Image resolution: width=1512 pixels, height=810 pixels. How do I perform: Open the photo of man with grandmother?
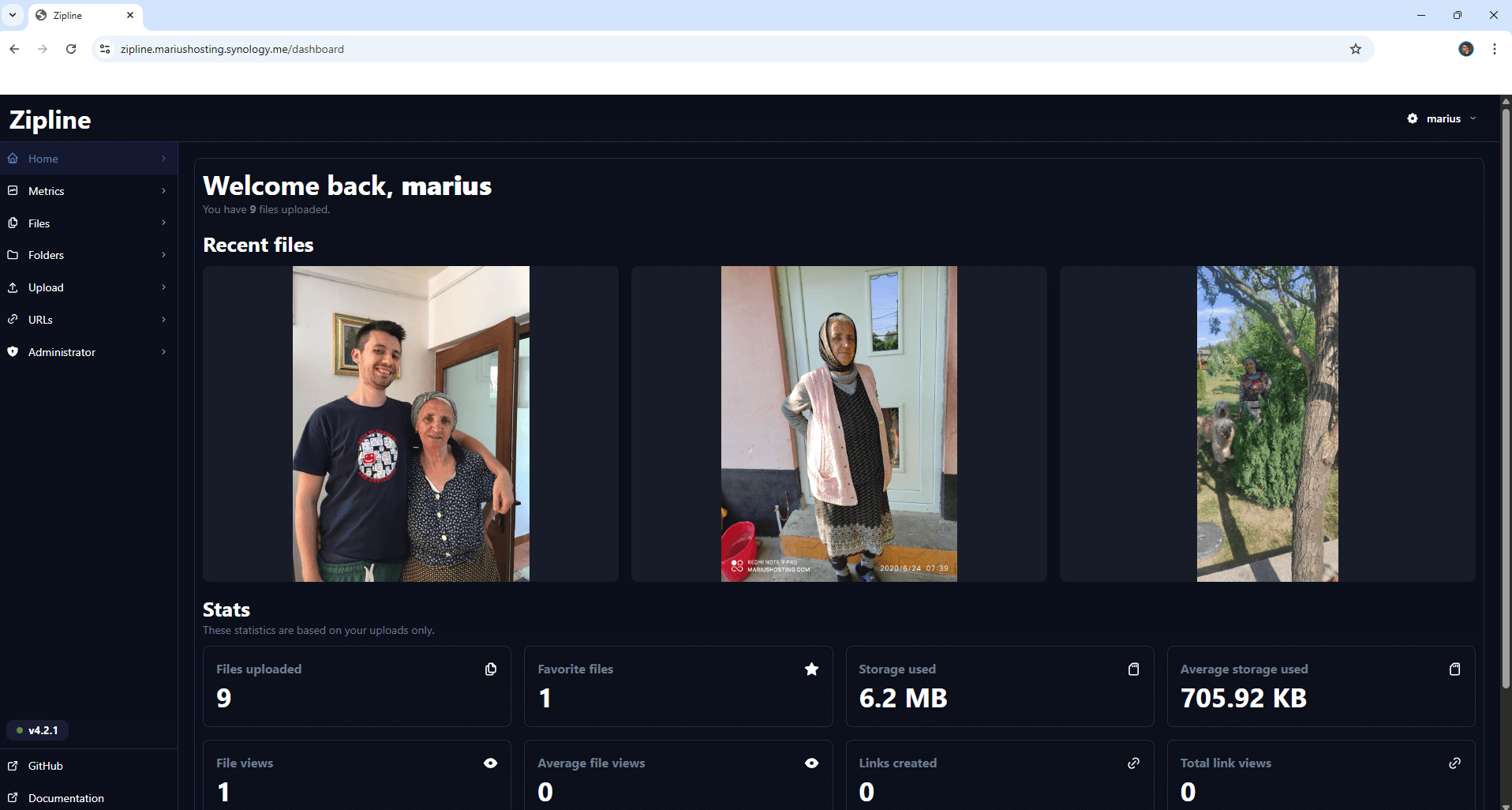click(x=410, y=424)
